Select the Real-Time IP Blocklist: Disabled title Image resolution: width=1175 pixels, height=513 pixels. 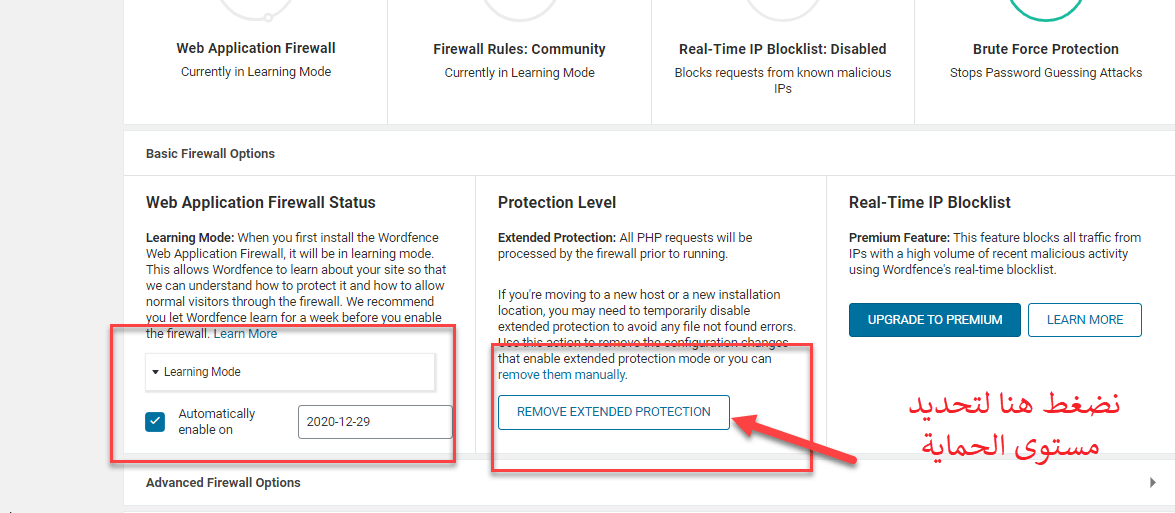pos(782,49)
